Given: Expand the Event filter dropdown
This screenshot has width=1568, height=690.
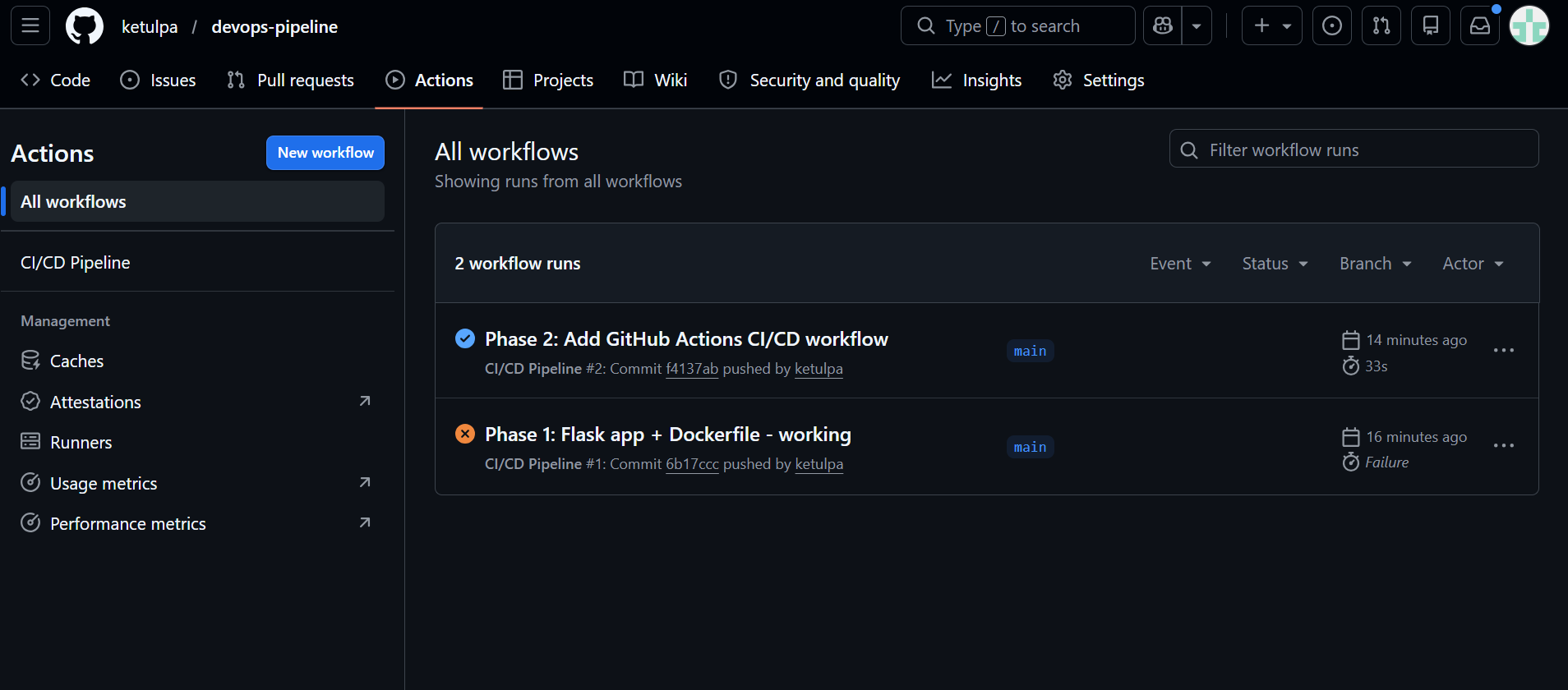Looking at the screenshot, I should click(x=1181, y=264).
